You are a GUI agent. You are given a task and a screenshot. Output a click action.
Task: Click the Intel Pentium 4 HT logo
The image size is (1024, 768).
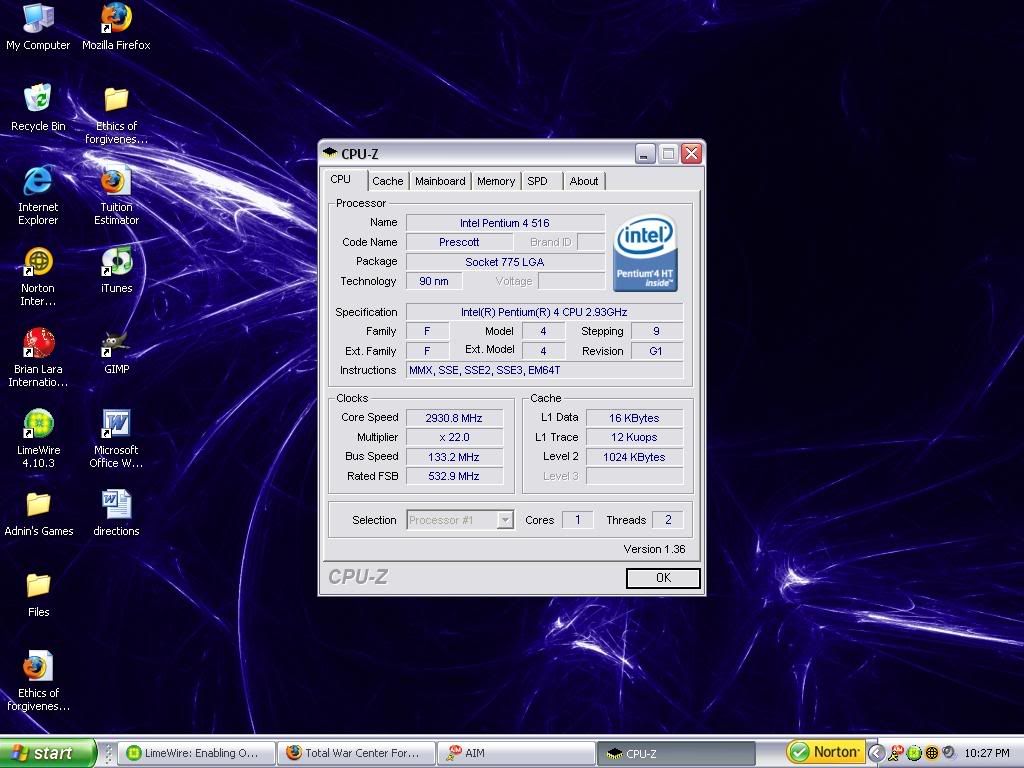coord(645,253)
